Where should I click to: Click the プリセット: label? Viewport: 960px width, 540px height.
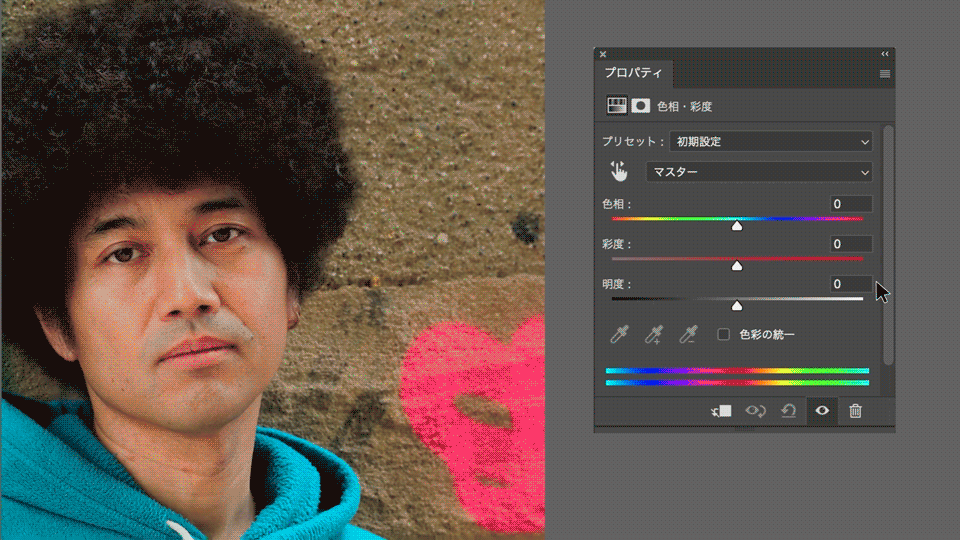pyautogui.click(x=633, y=141)
